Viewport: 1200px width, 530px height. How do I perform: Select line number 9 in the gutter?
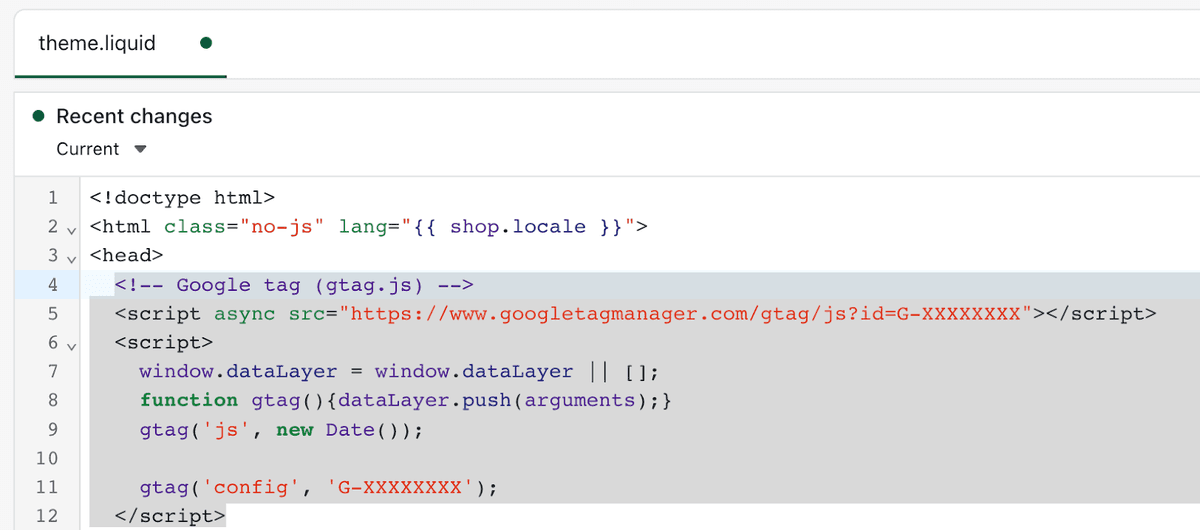pos(52,430)
